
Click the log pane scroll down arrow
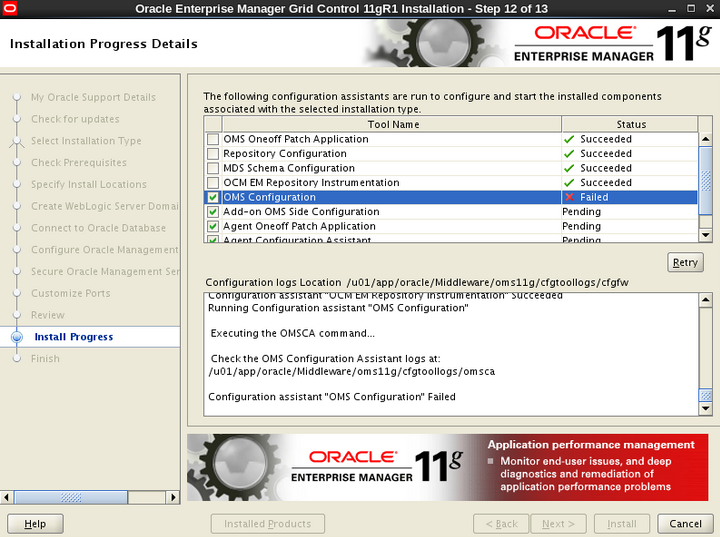[705, 408]
